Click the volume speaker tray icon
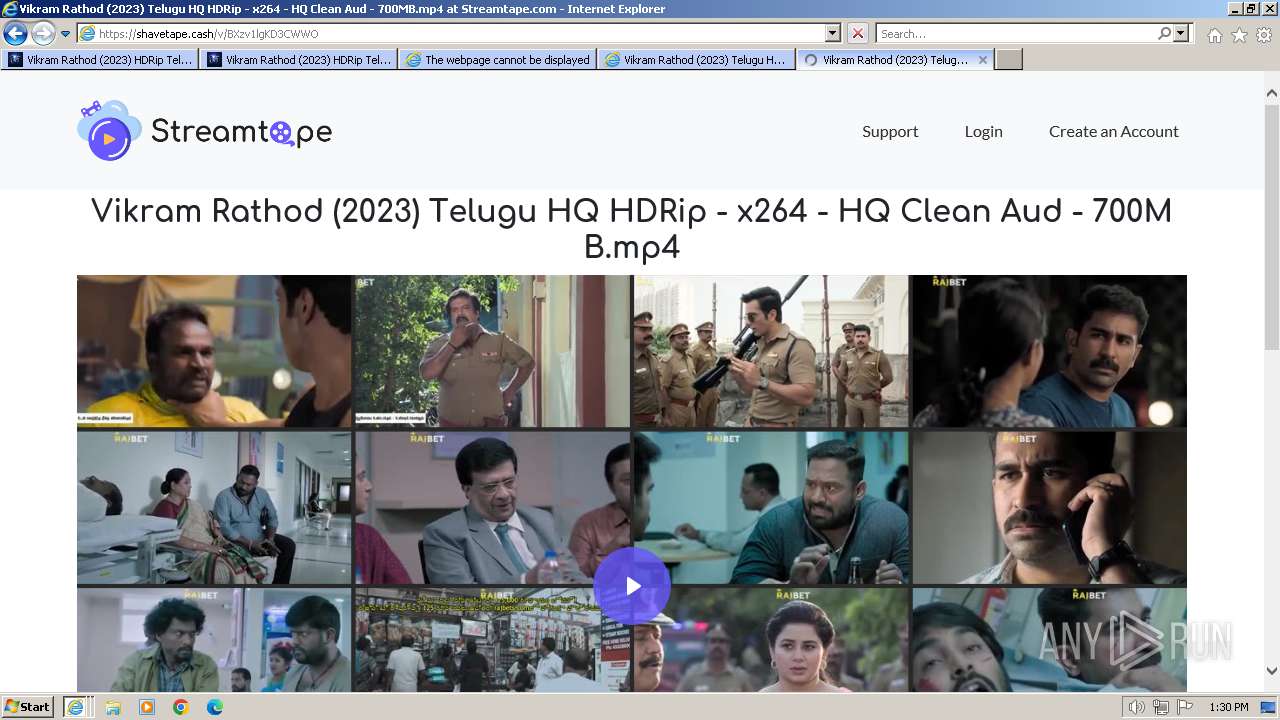Screen dimensions: 1280x720 click(1136, 707)
